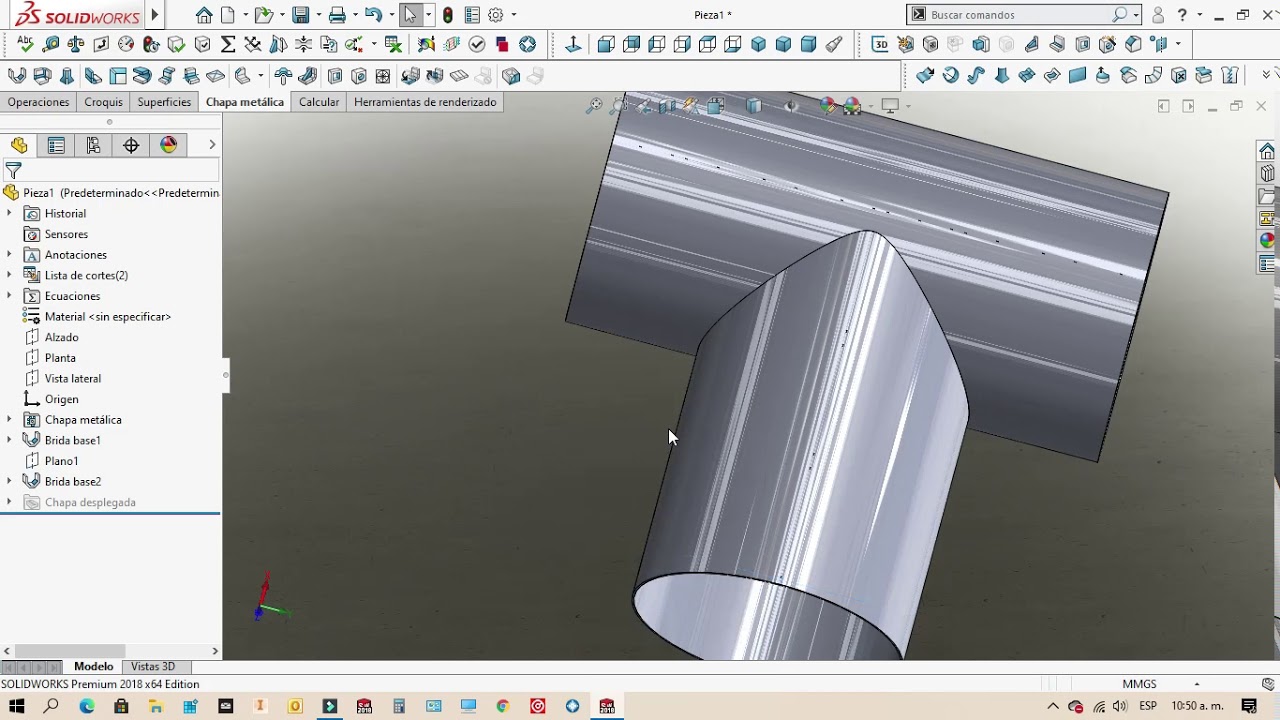Click the Save icon
Viewport: 1280px width, 720px height.
300,15
